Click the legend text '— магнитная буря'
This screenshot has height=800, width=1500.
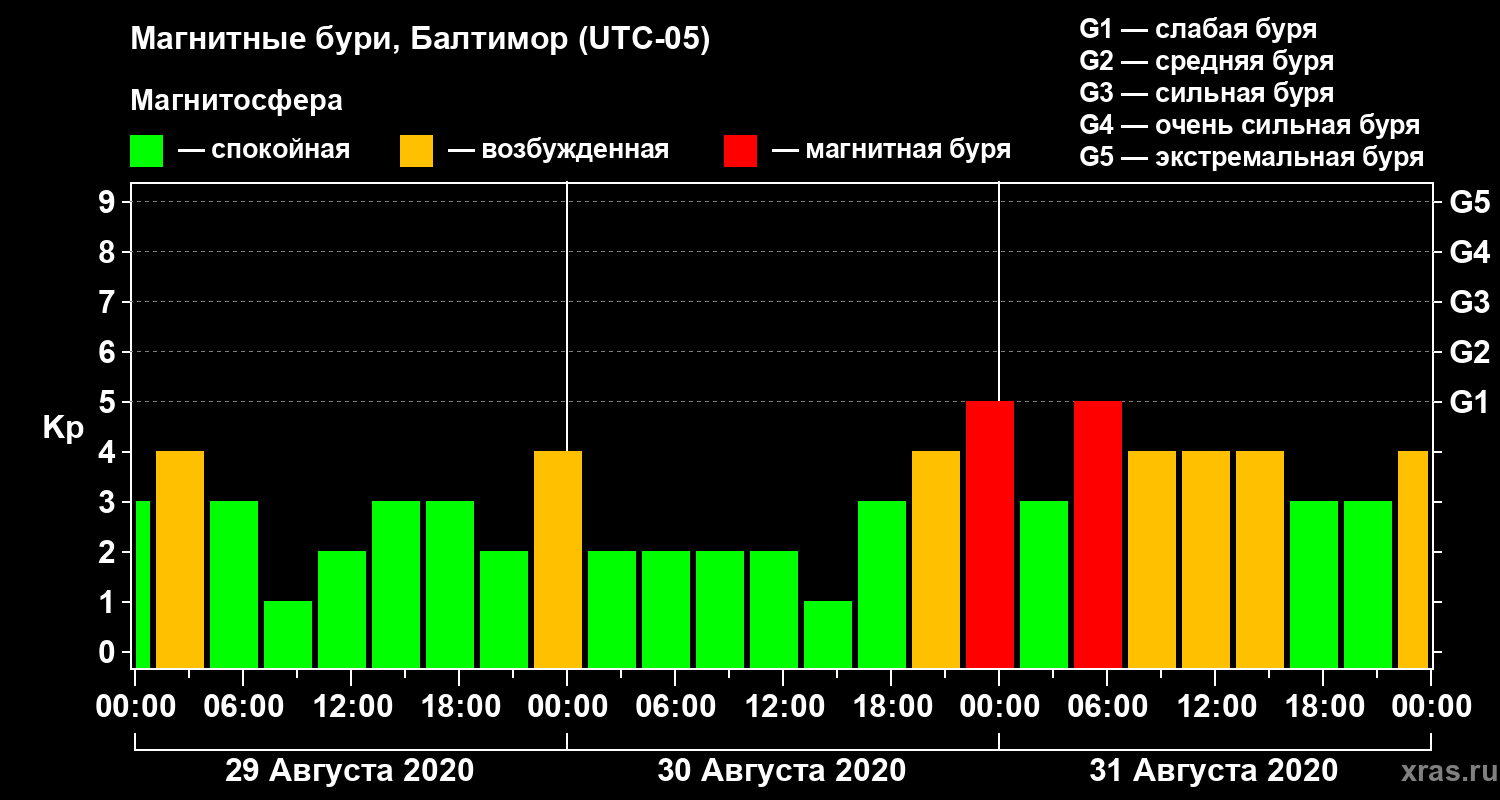tap(891, 150)
